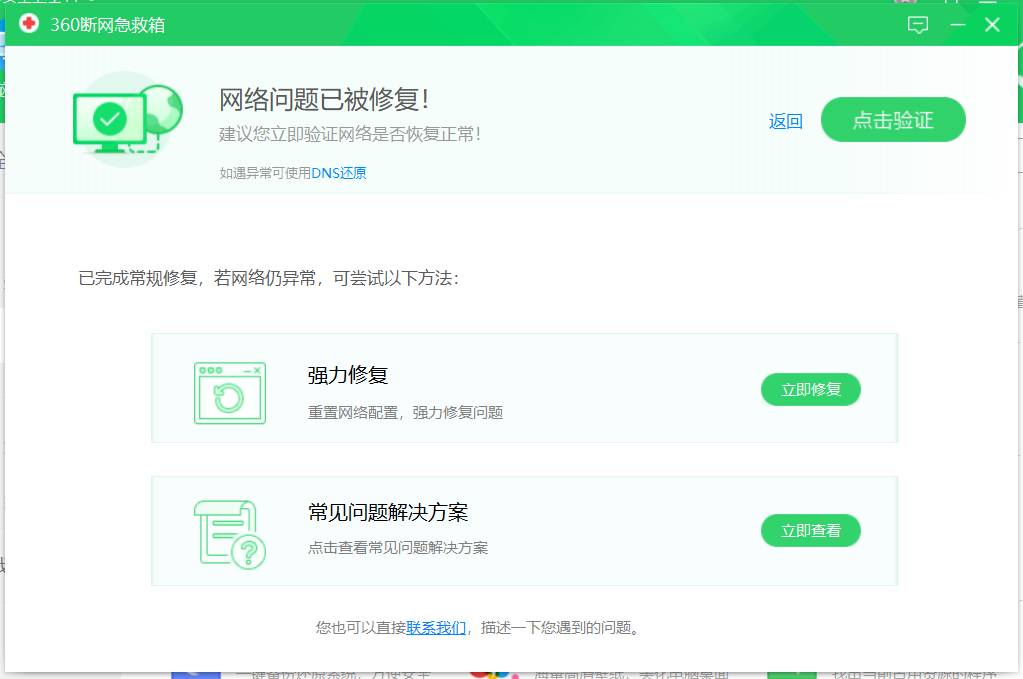This screenshot has width=1023, height=679.
Task: Open the DNS还原 link
Action: (339, 173)
